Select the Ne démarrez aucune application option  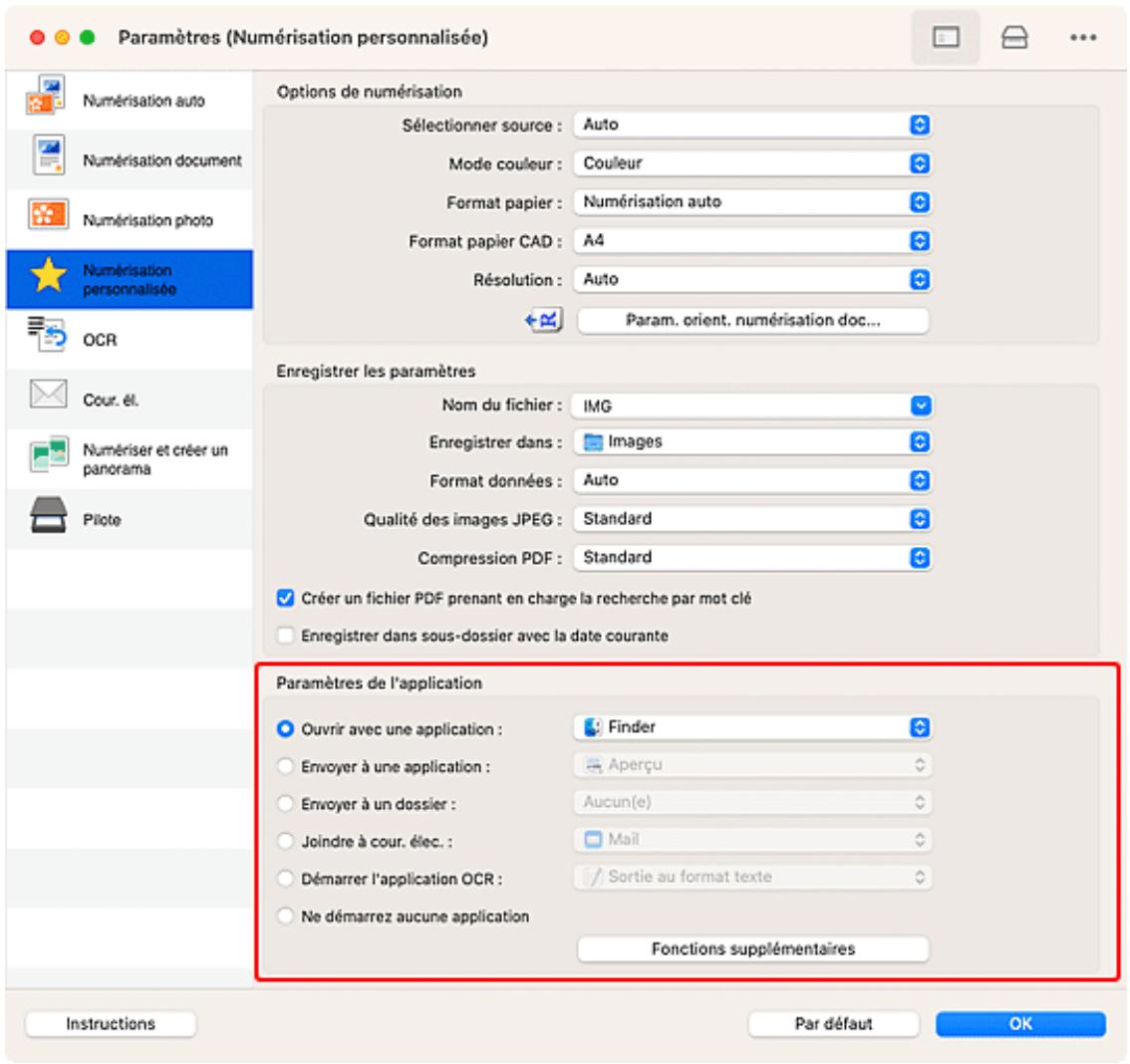(x=285, y=917)
